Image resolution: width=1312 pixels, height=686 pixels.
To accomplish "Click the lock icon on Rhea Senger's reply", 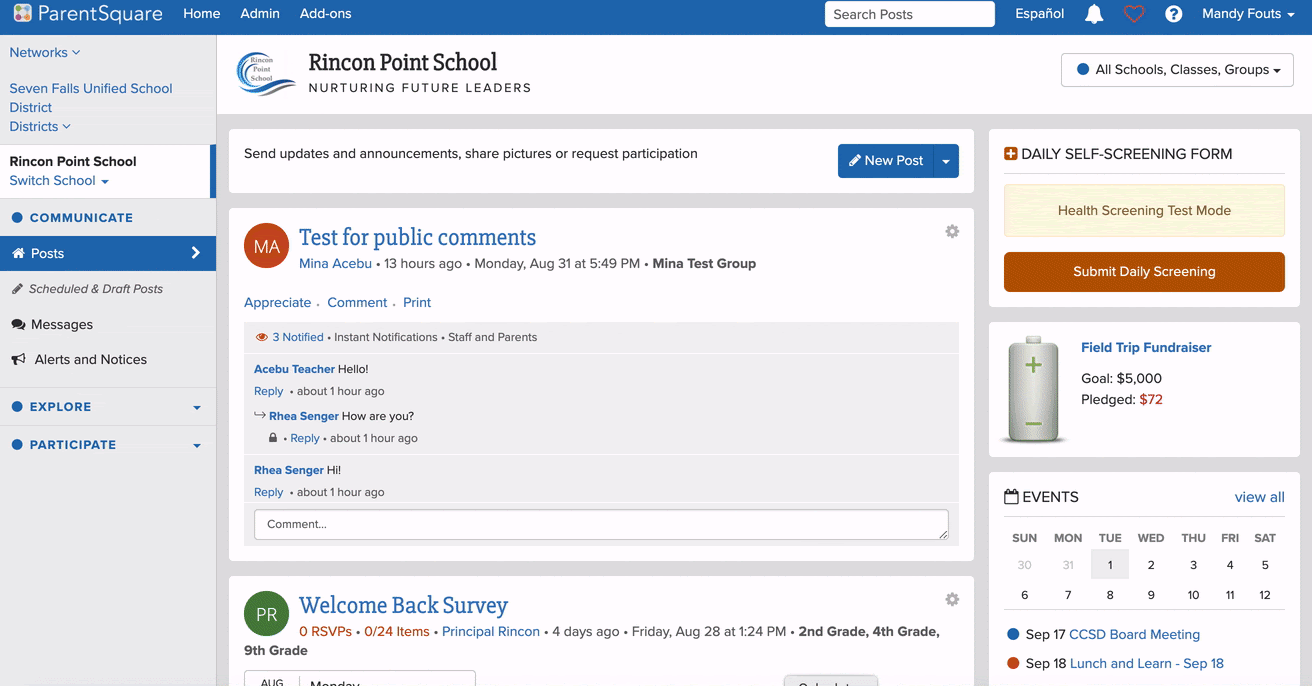I will [x=273, y=438].
